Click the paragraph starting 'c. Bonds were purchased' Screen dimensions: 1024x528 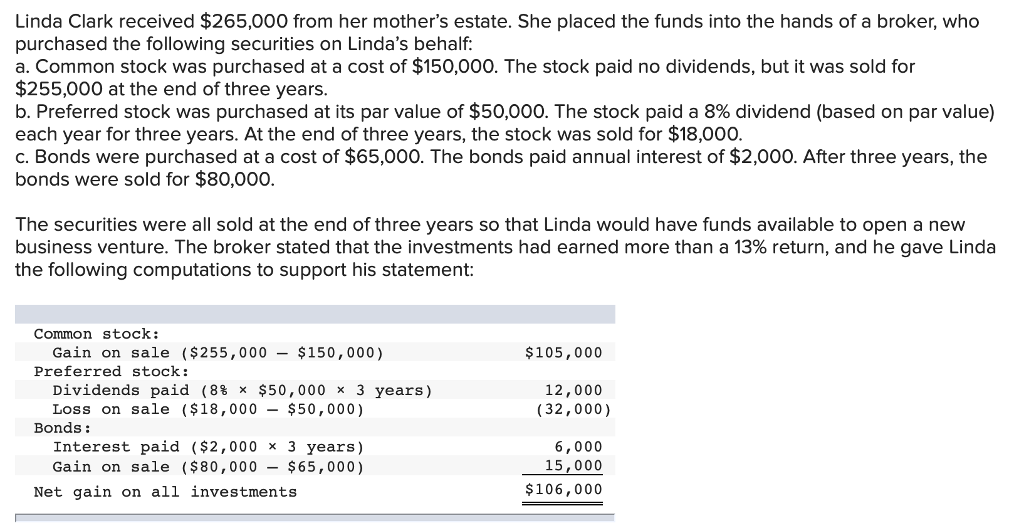501,168
